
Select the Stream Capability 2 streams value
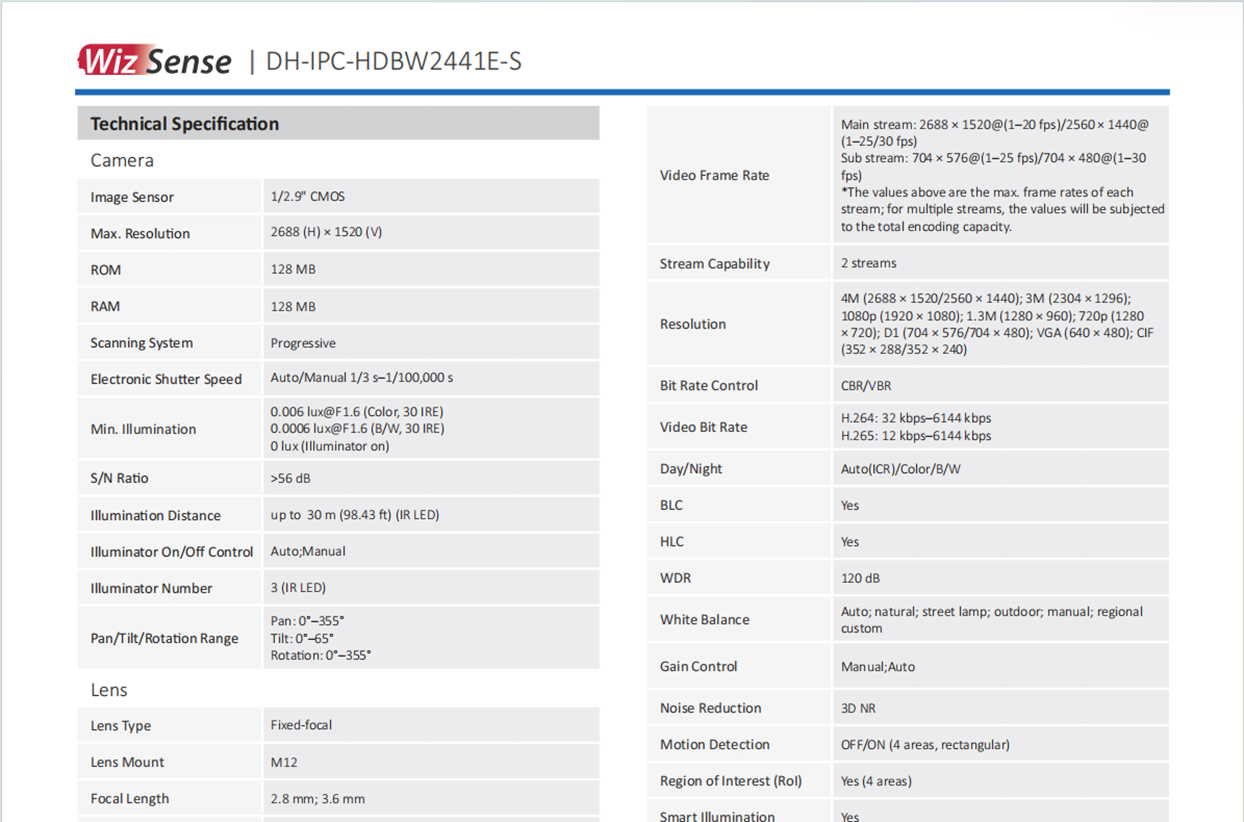[868, 263]
